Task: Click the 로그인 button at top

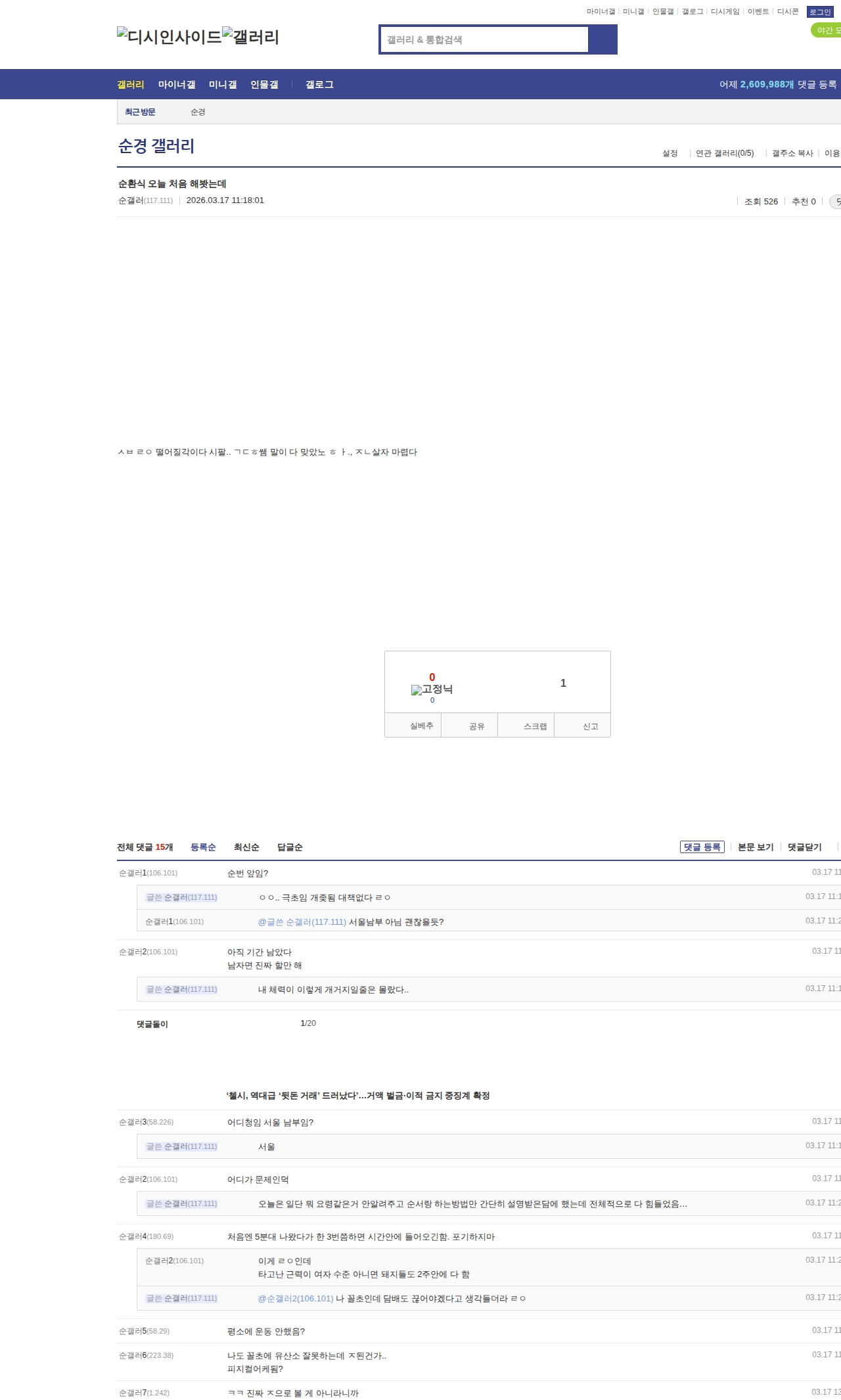Action: point(820,12)
